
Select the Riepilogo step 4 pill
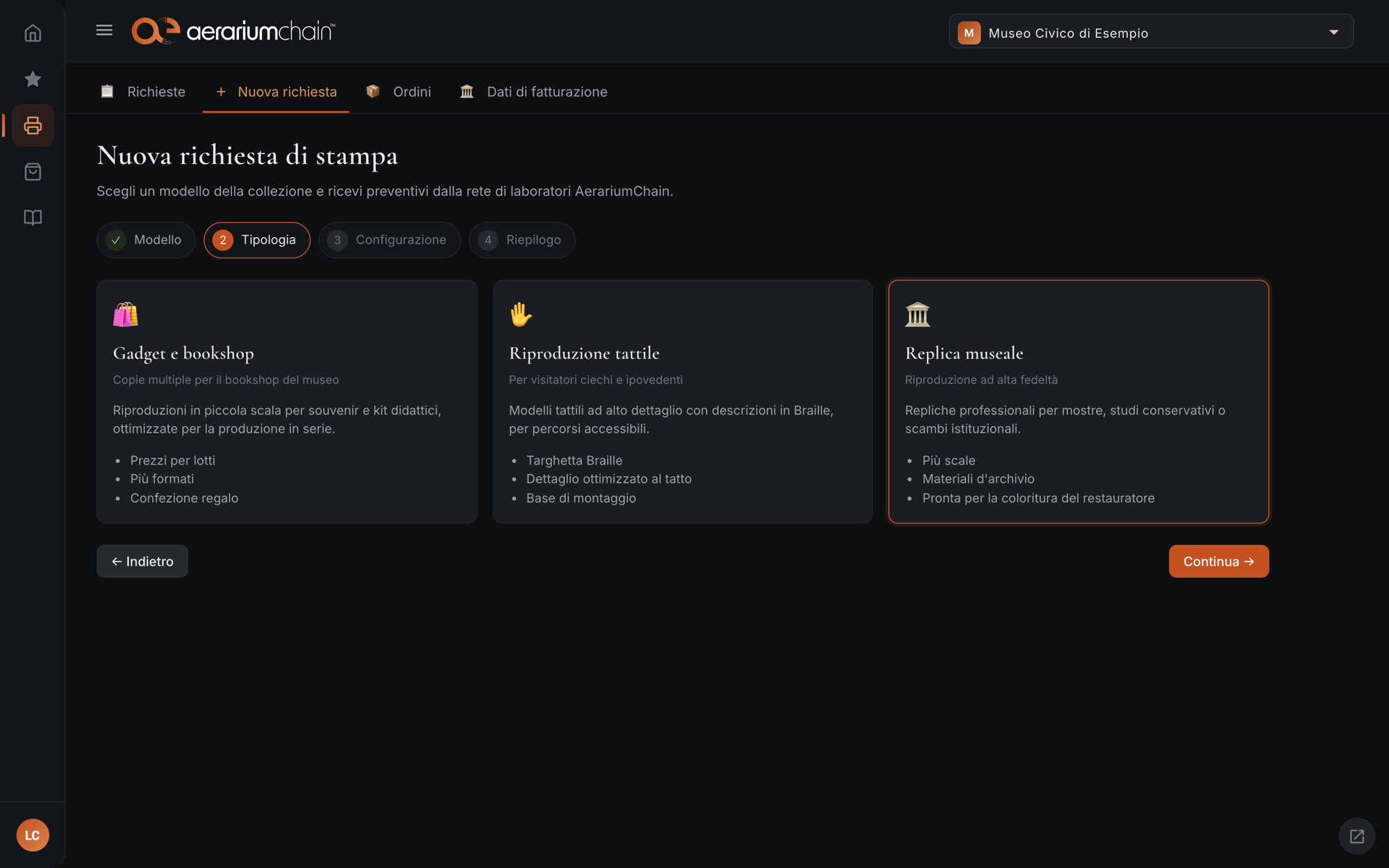(x=522, y=240)
